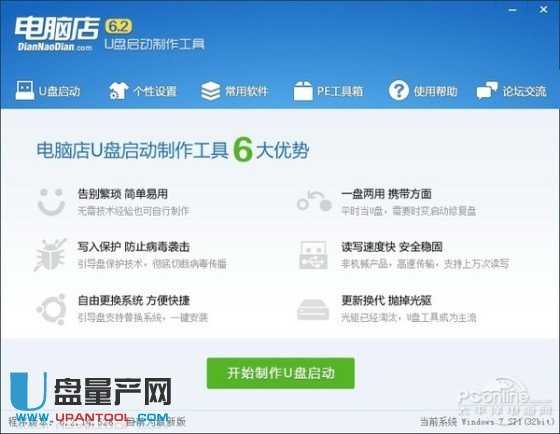560x434 pixels.
Task: Minimize the window with the dash button
Action: tap(512, 10)
